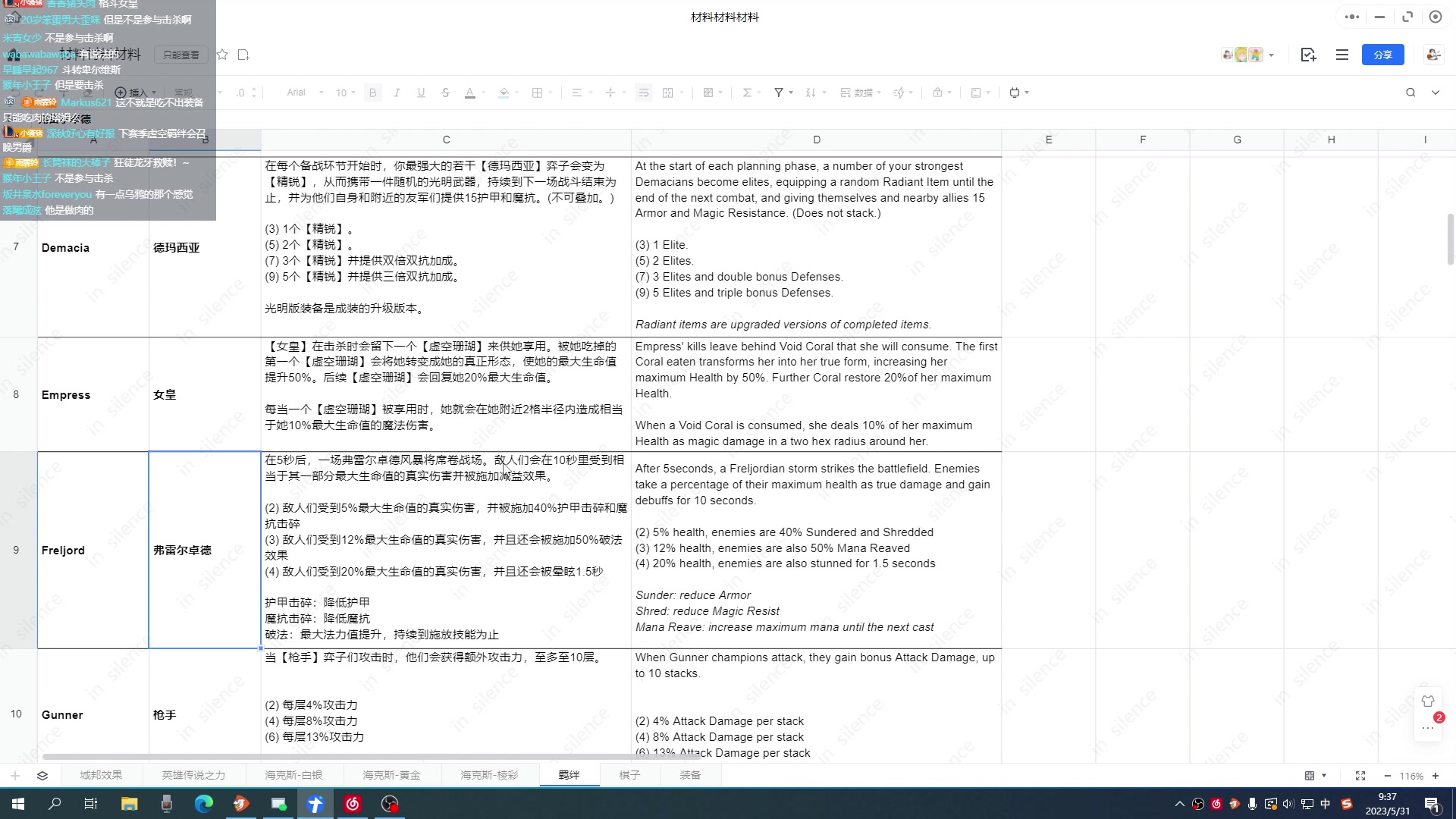Click the record circle icon top right
1456x819 pixels.
pyautogui.click(x=1436, y=17)
